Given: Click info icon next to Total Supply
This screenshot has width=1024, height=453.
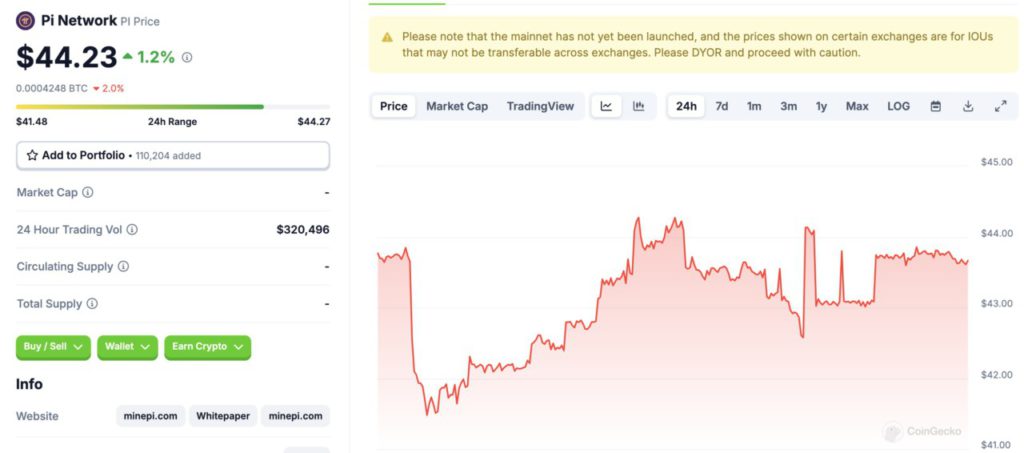Looking at the screenshot, I should pos(92,303).
